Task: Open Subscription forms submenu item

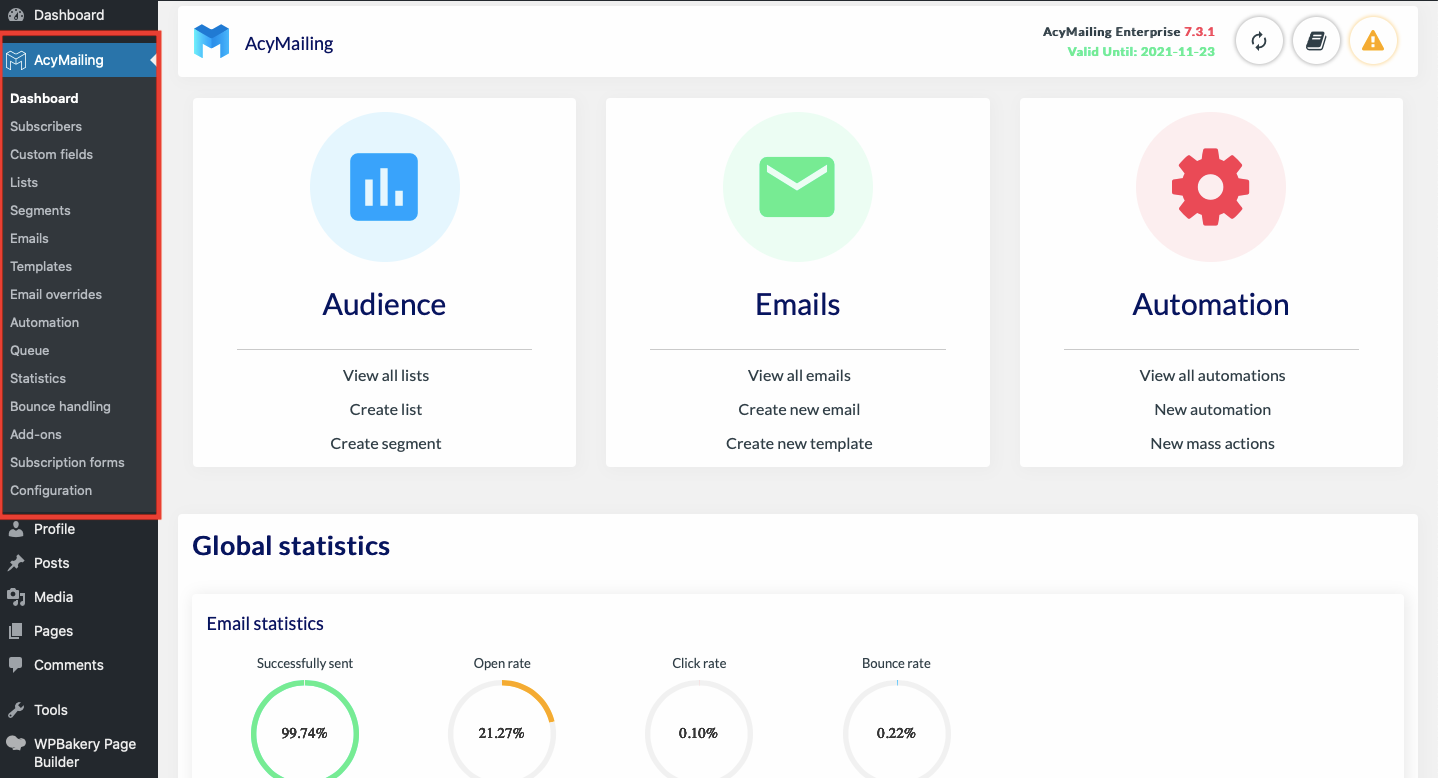Action: 67,462
